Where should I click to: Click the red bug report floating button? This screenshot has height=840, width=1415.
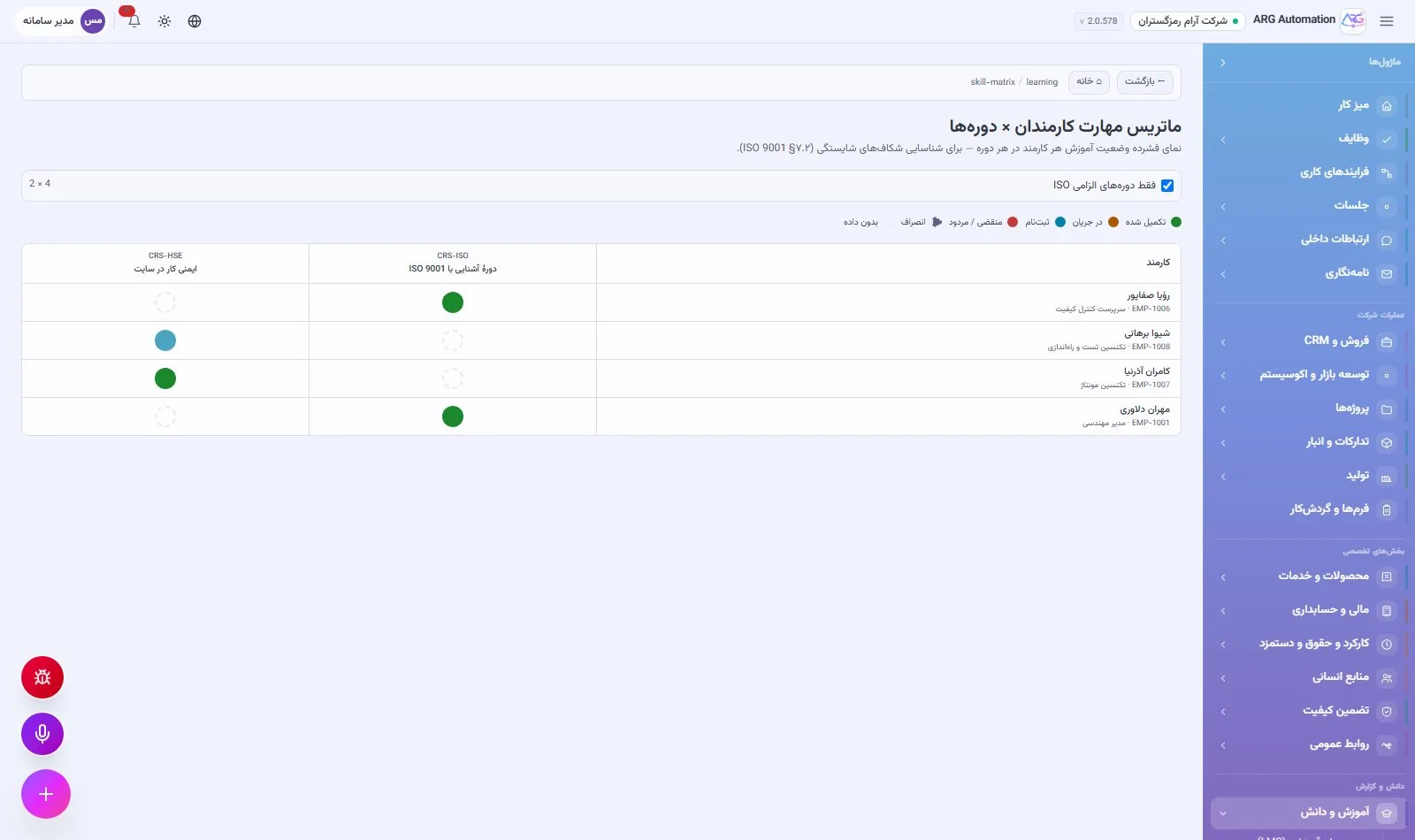[x=42, y=677]
